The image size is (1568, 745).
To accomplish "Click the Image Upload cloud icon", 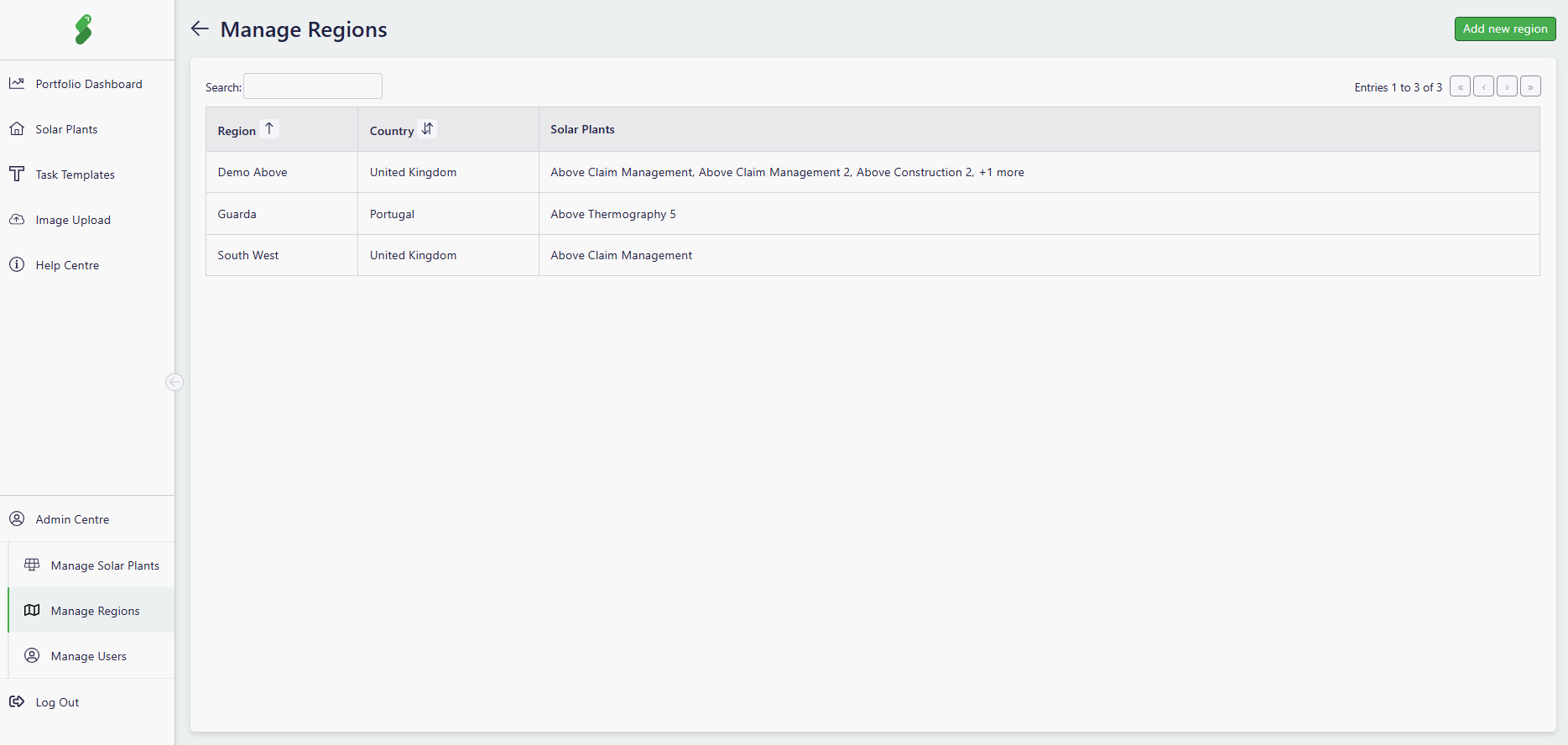I will coord(17,219).
